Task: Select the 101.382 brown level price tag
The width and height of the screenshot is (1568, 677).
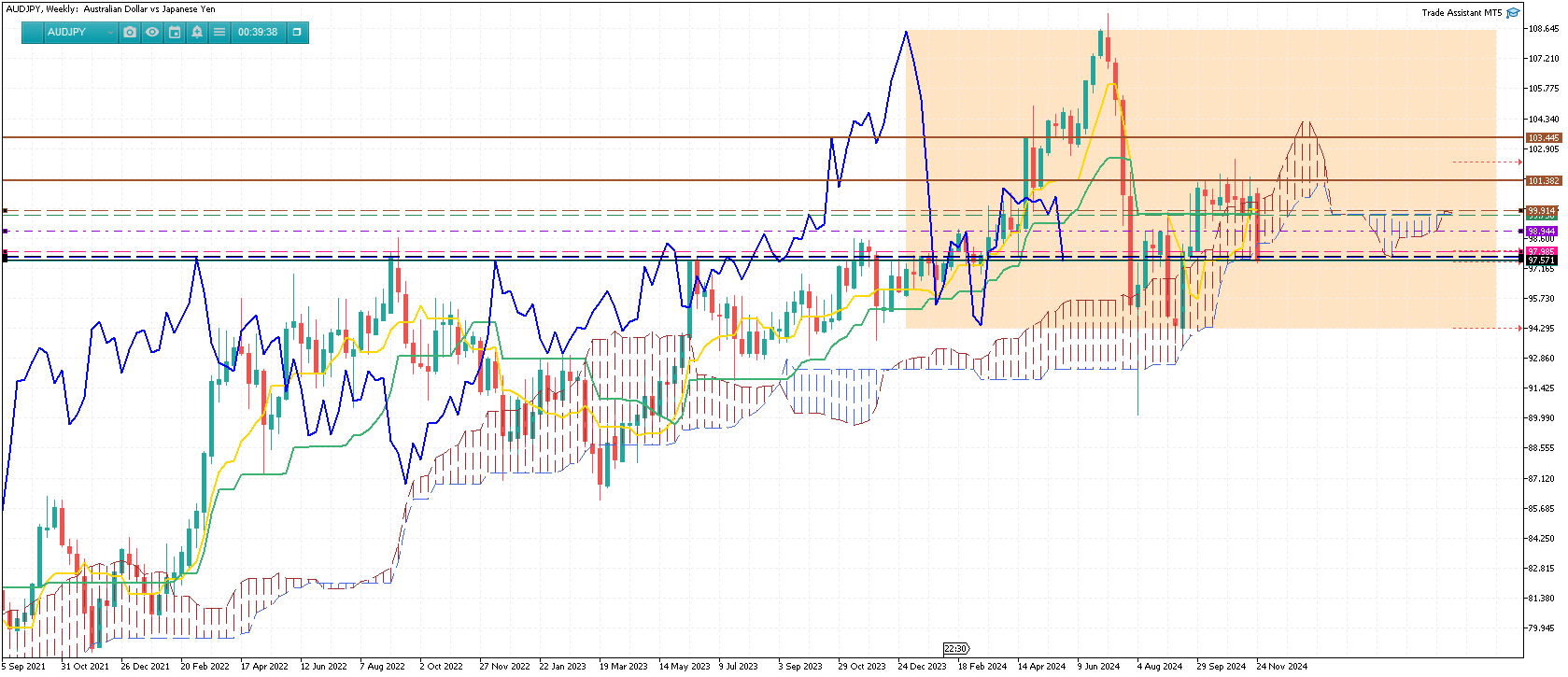Action: point(1543,180)
